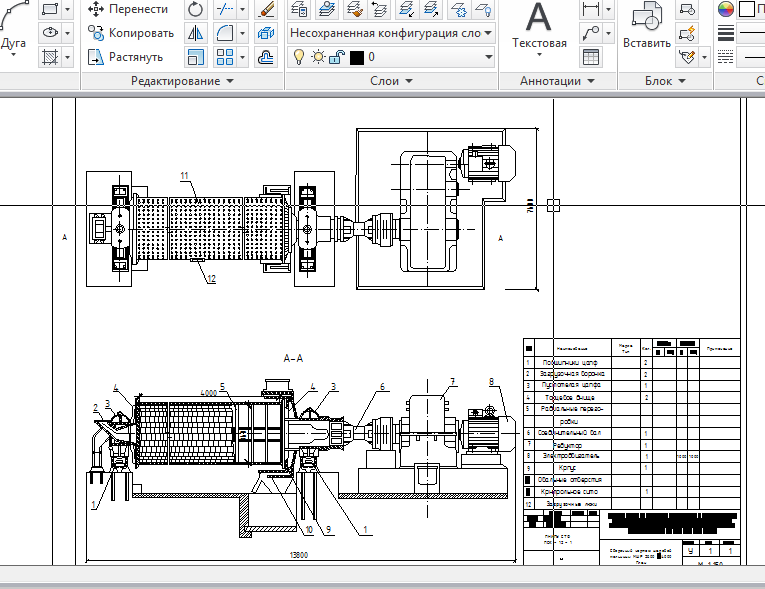Open the Текстовая text type dropdown arrow
The width and height of the screenshot is (765, 589).
tap(539, 55)
